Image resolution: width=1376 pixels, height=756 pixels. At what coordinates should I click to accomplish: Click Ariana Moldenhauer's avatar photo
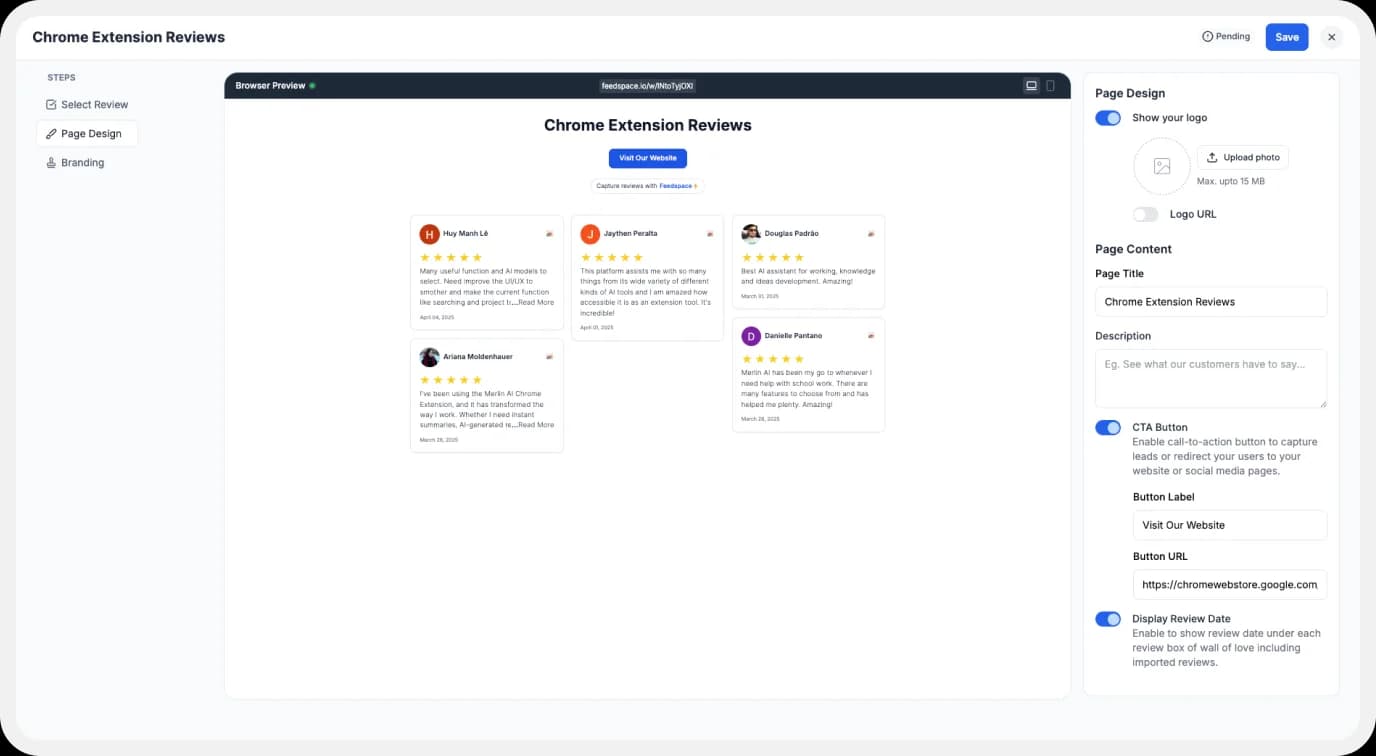pyautogui.click(x=429, y=357)
